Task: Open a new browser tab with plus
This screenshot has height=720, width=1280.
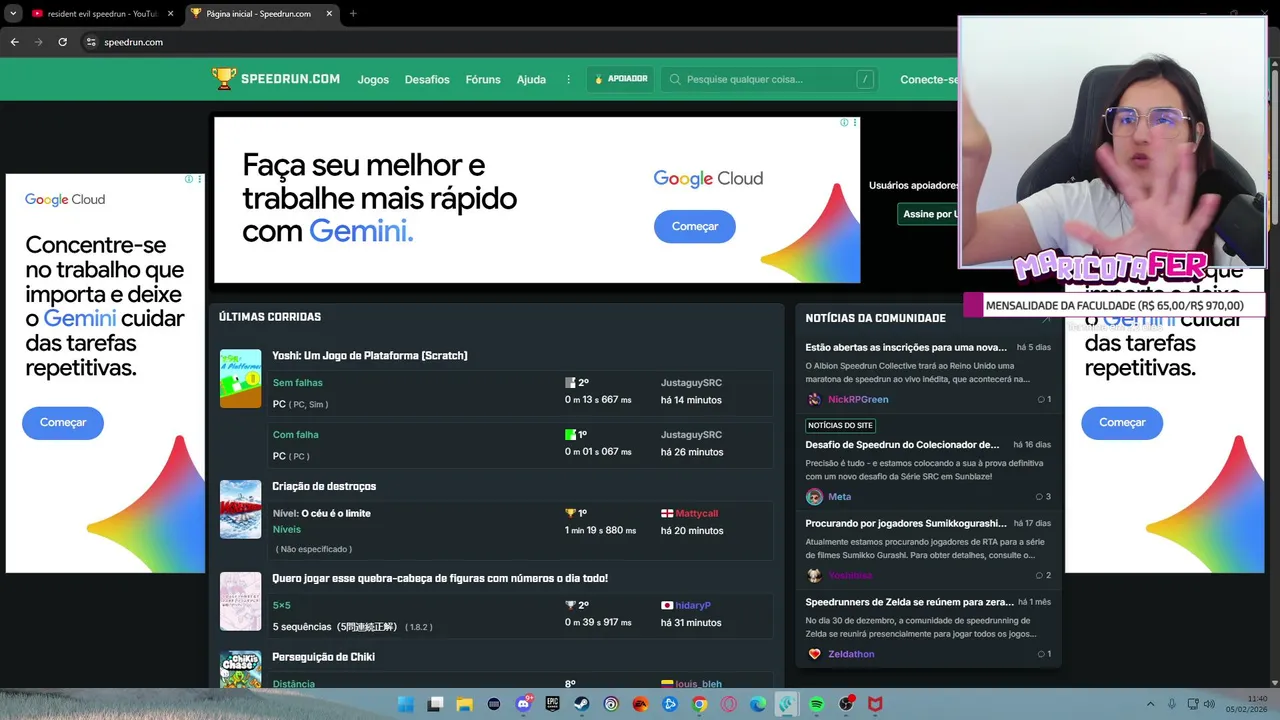Action: tap(353, 14)
